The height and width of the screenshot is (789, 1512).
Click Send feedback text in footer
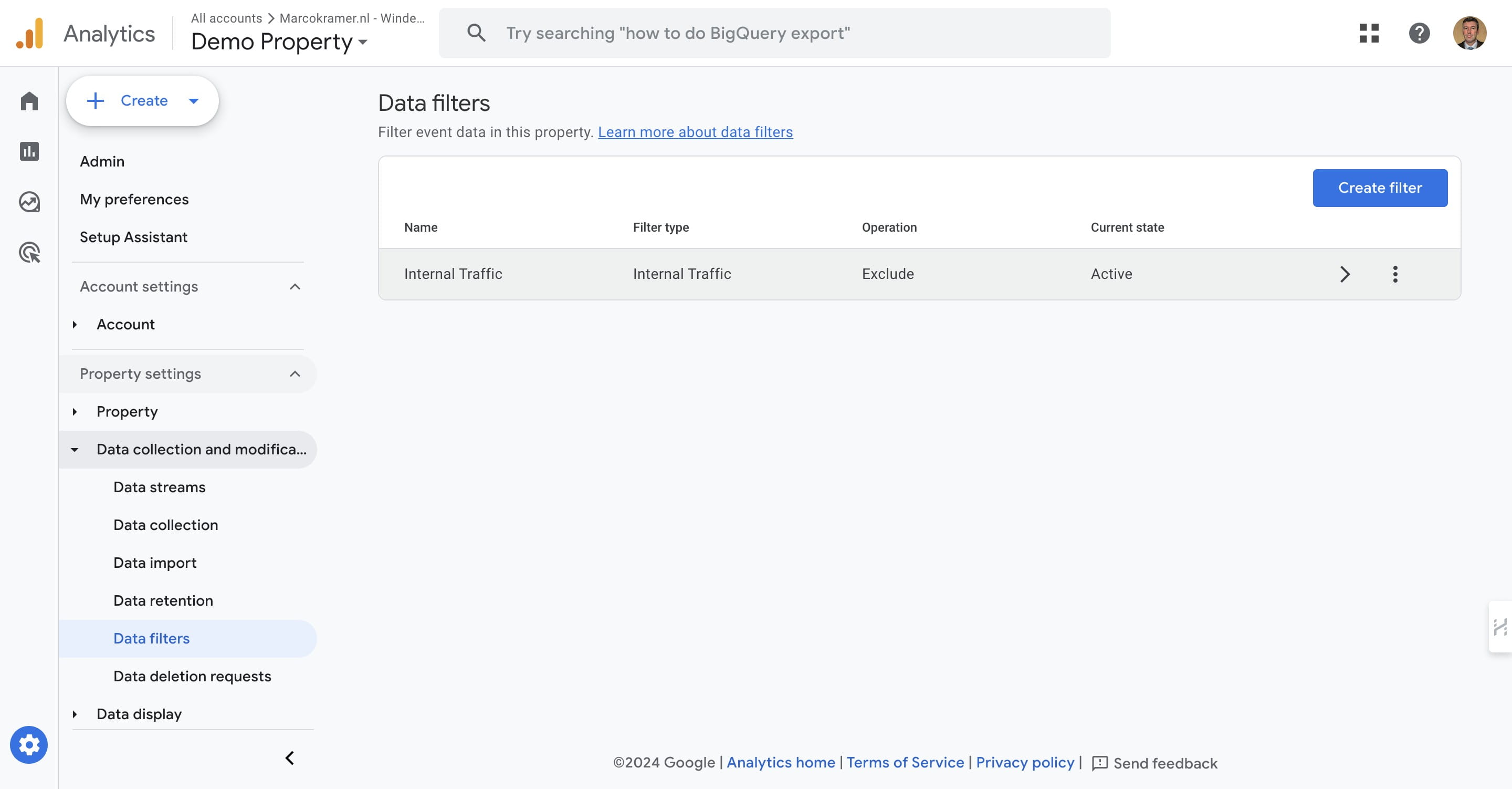click(1165, 763)
